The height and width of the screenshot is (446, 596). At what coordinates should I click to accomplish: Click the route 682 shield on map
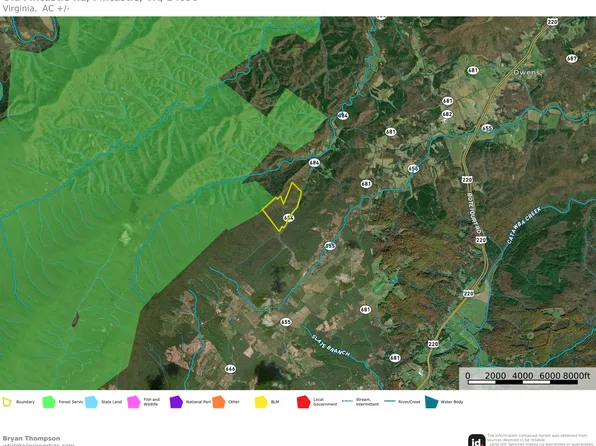(447, 114)
